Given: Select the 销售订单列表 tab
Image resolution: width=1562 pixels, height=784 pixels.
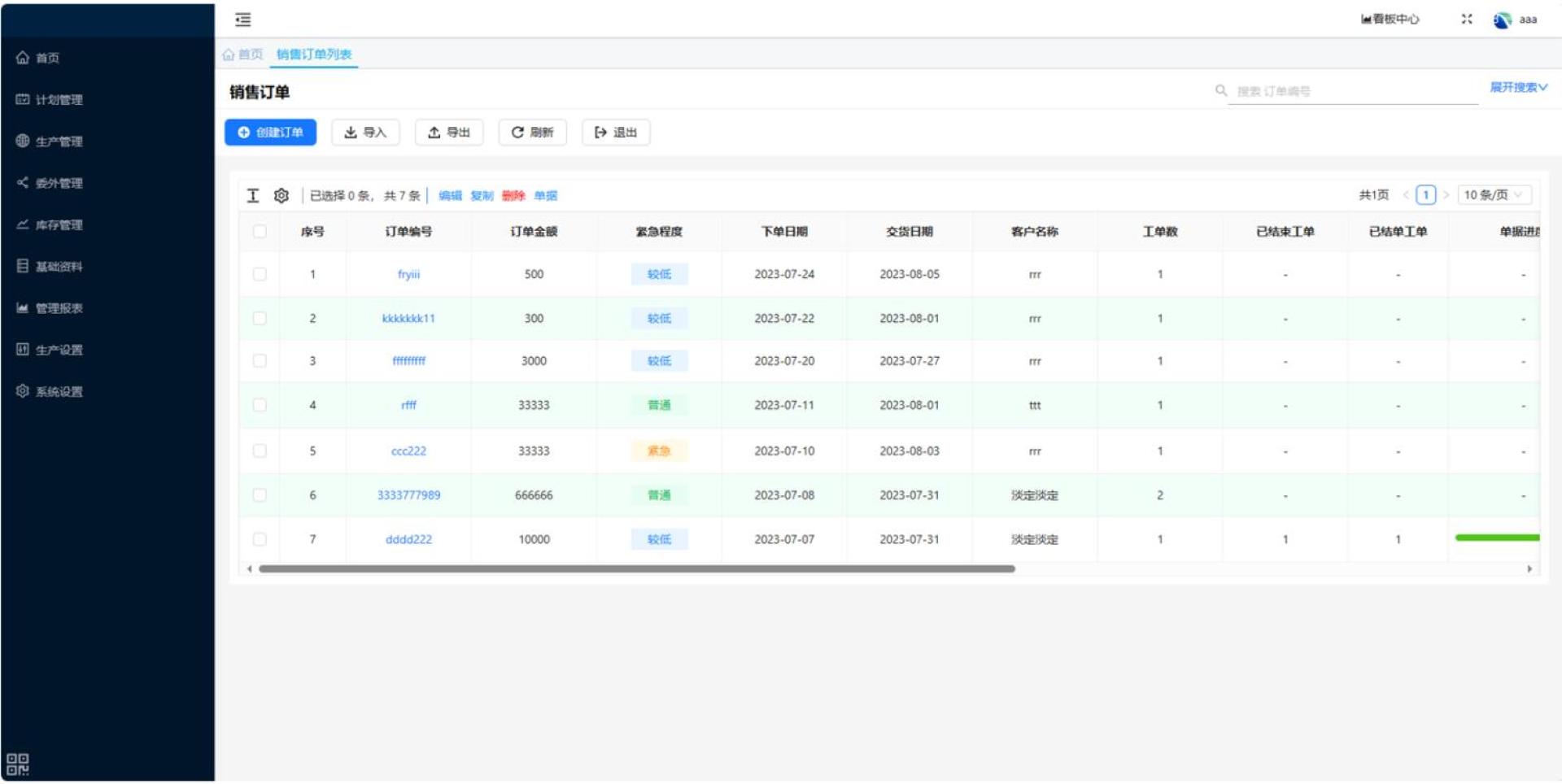Looking at the screenshot, I should point(314,54).
